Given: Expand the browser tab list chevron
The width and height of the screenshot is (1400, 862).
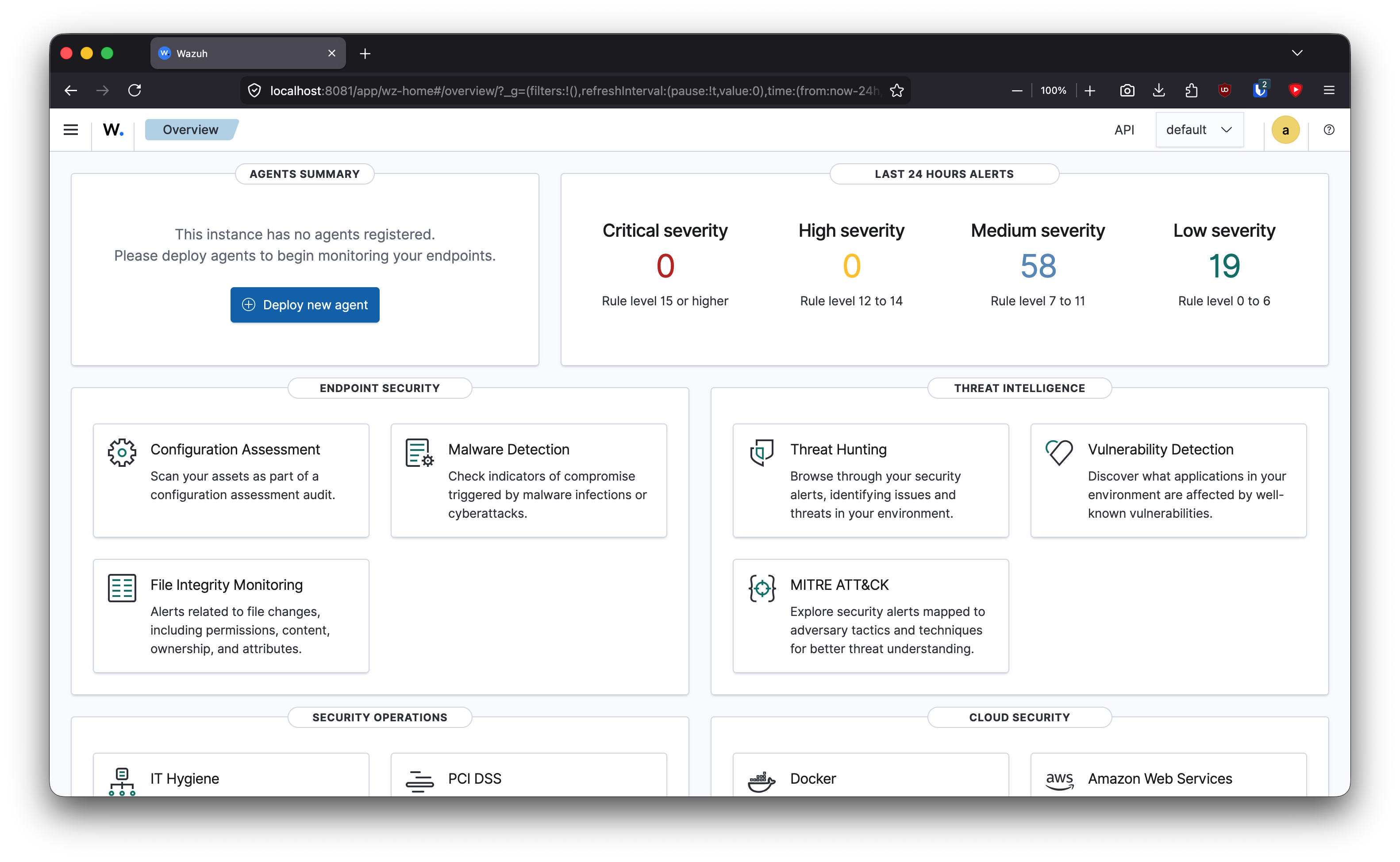Looking at the screenshot, I should pos(1297,53).
